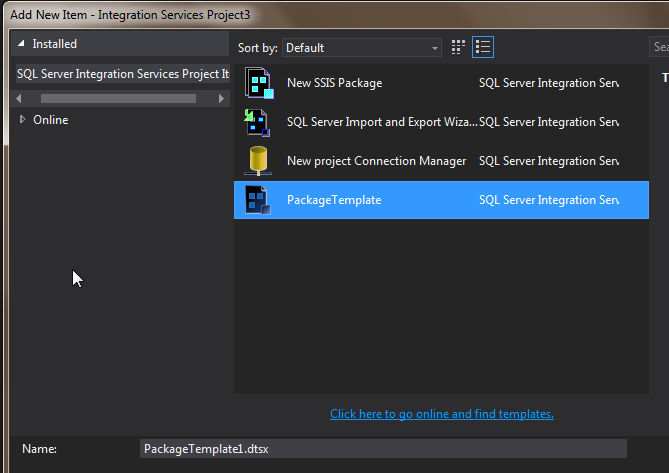Open the Sort by dropdown
Image resolution: width=669 pixels, height=473 pixels.
tap(362, 48)
